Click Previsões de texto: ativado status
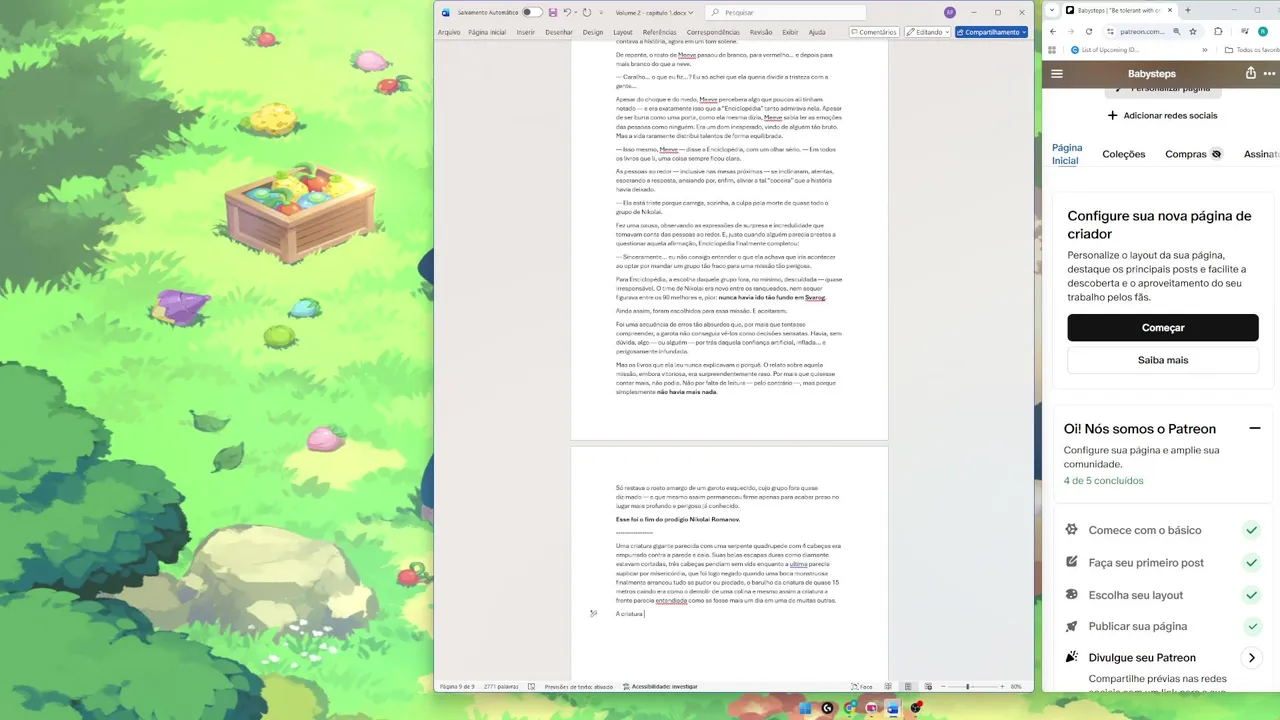Screen dimensions: 1280x720 [x=578, y=687]
